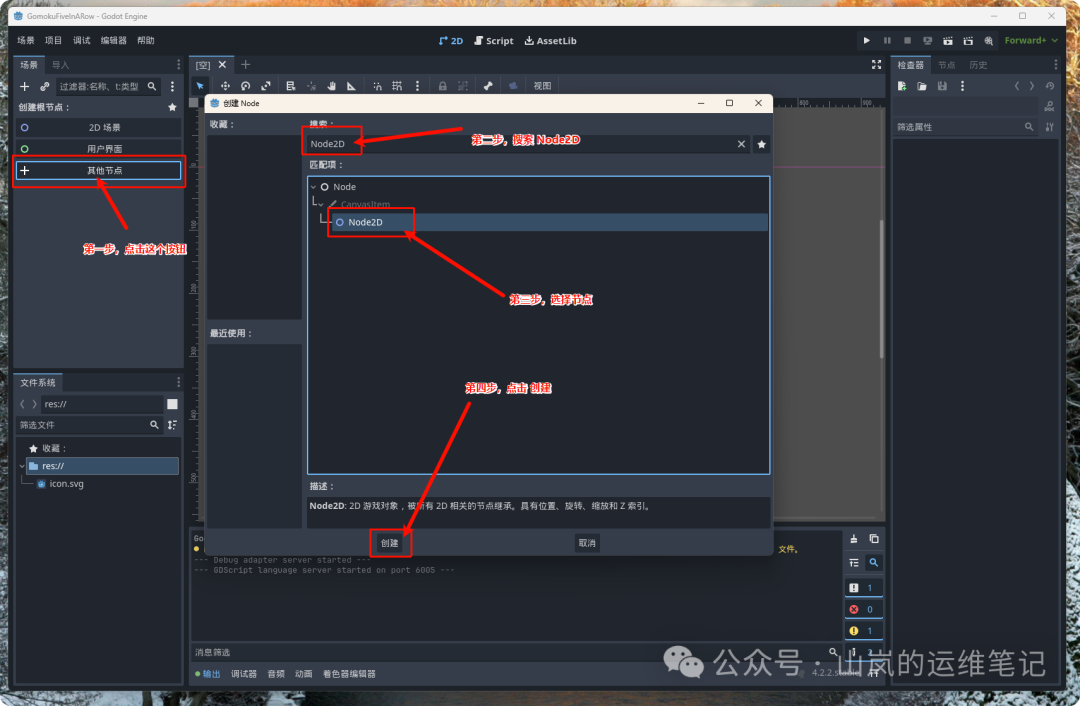Click the Ruler Mode triangle tool

351,86
